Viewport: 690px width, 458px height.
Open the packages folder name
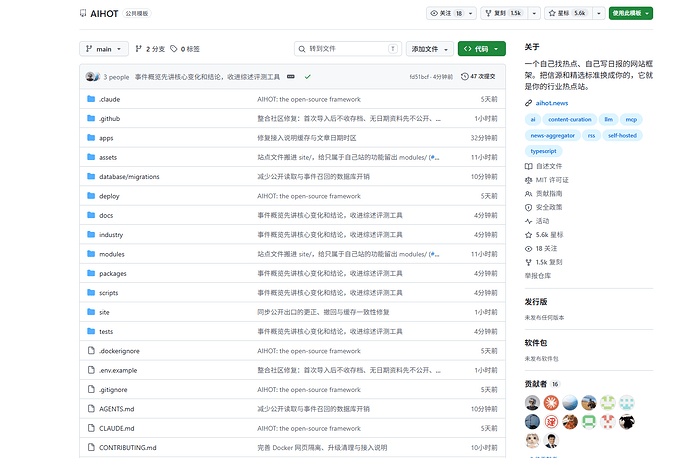tap(113, 274)
